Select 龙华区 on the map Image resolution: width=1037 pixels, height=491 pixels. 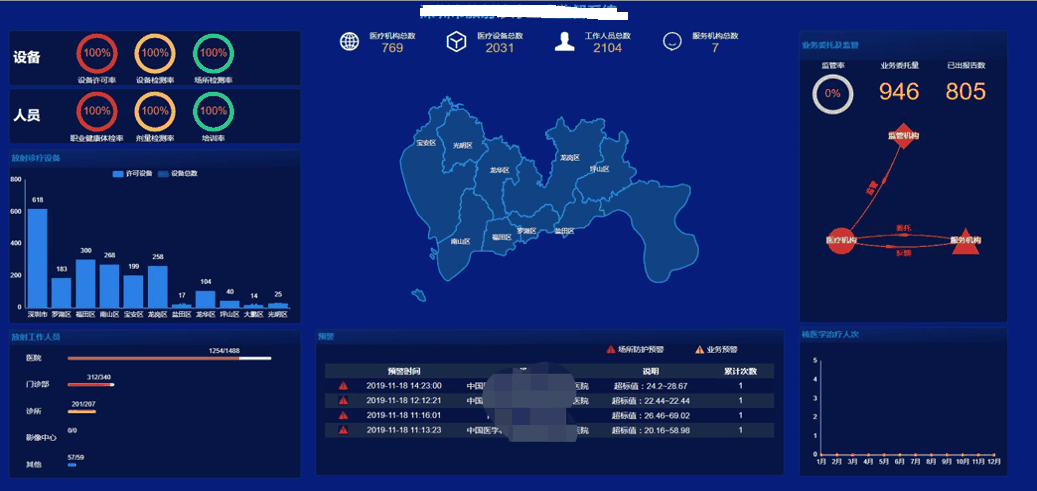499,170
